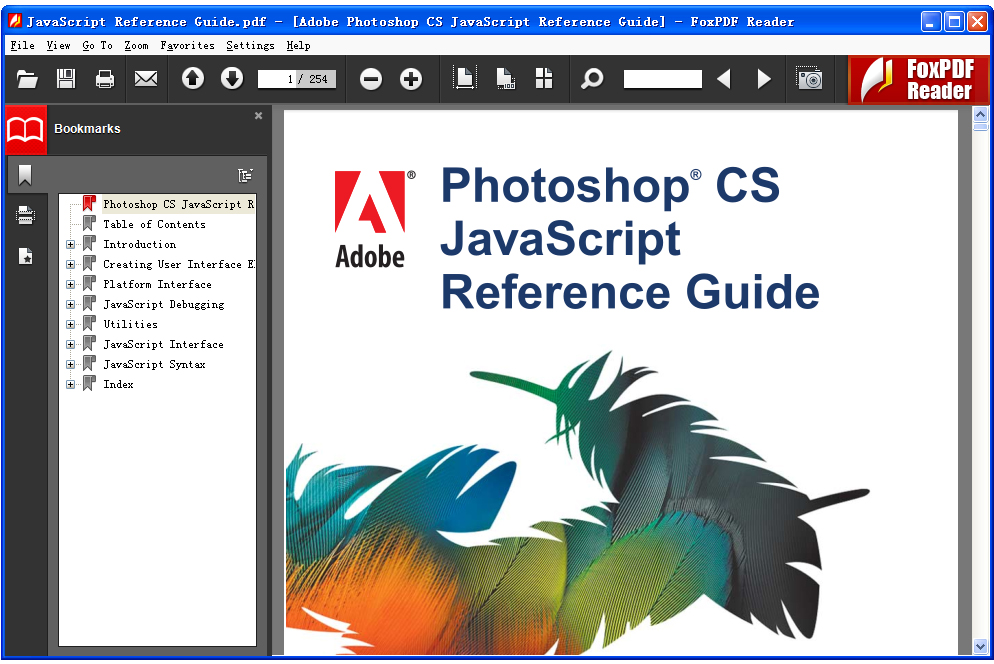Zoom in using the plus icon
Screen dimensions: 994x664
point(410,78)
